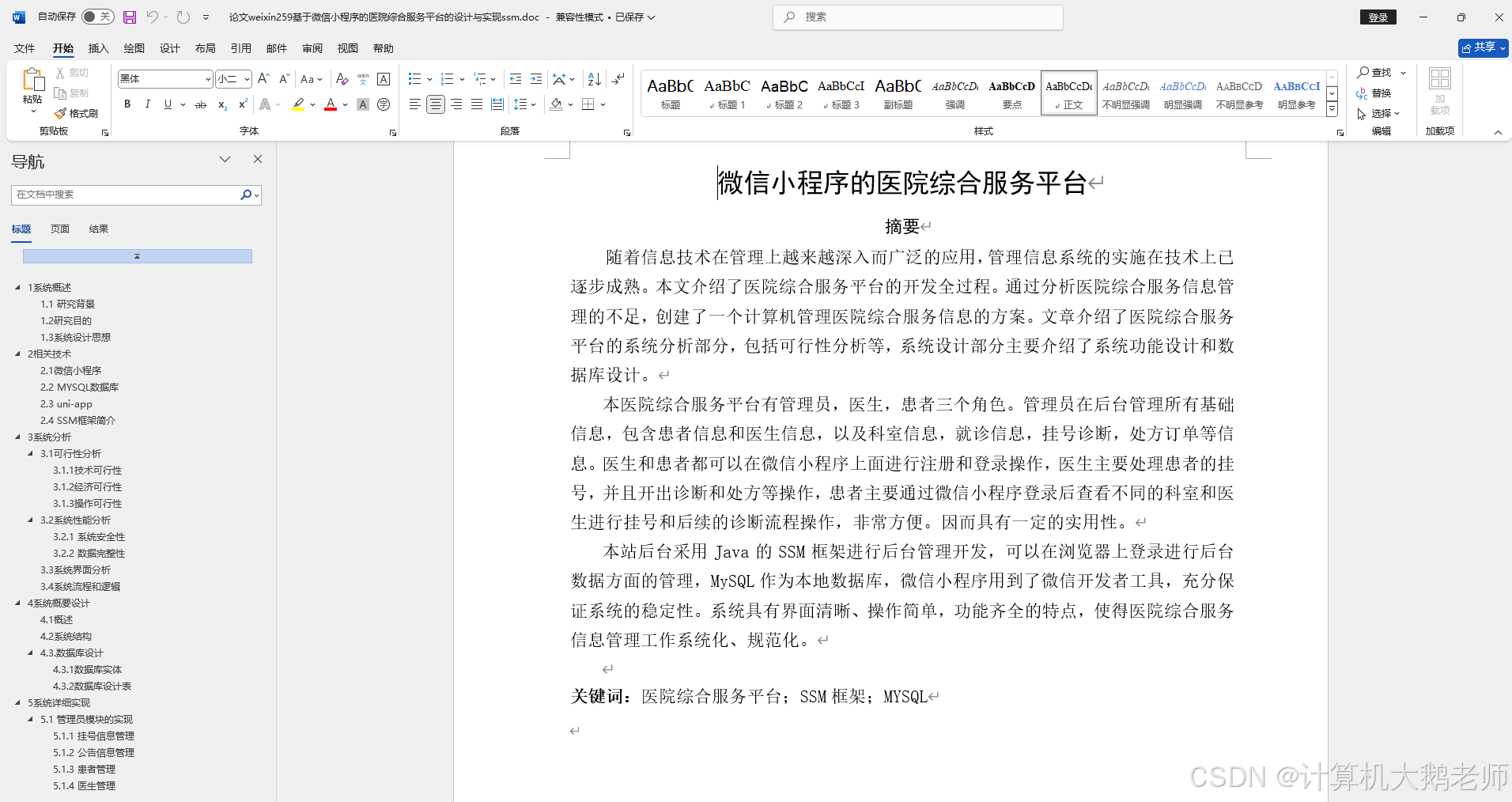Toggle center alignment
This screenshot has width=1512, height=802.
click(x=435, y=104)
